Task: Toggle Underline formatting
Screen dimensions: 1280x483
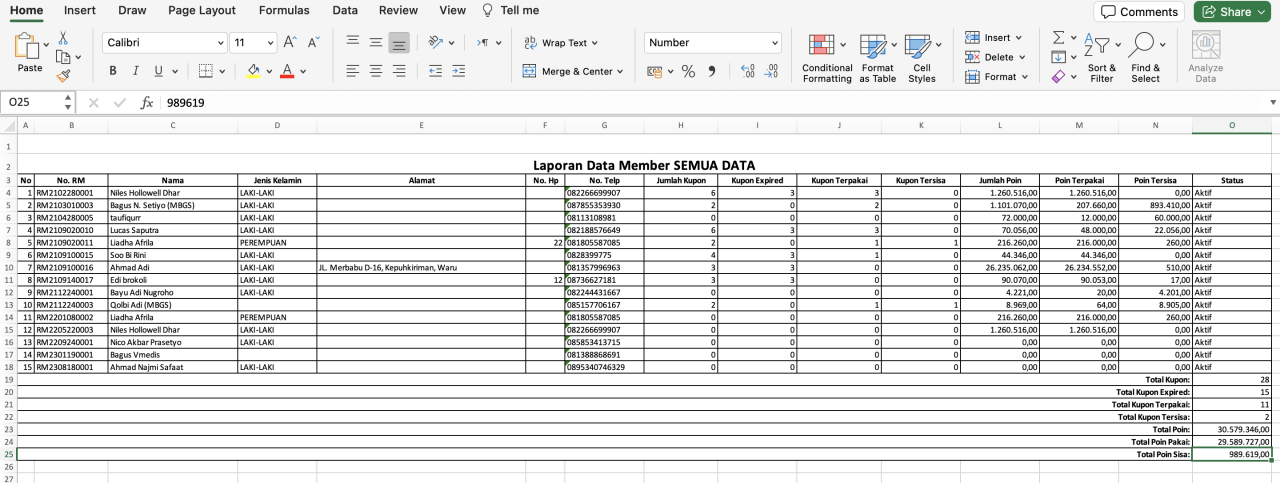Action: pyautogui.click(x=158, y=71)
